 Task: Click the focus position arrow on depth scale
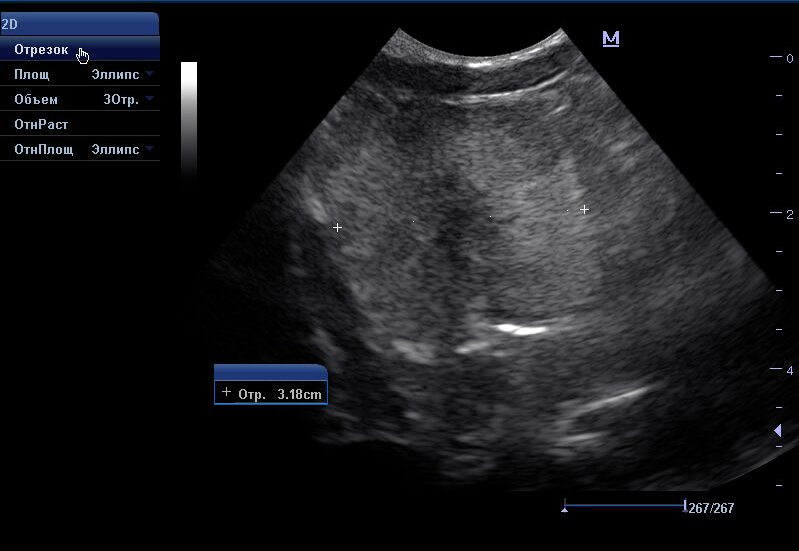(777, 430)
